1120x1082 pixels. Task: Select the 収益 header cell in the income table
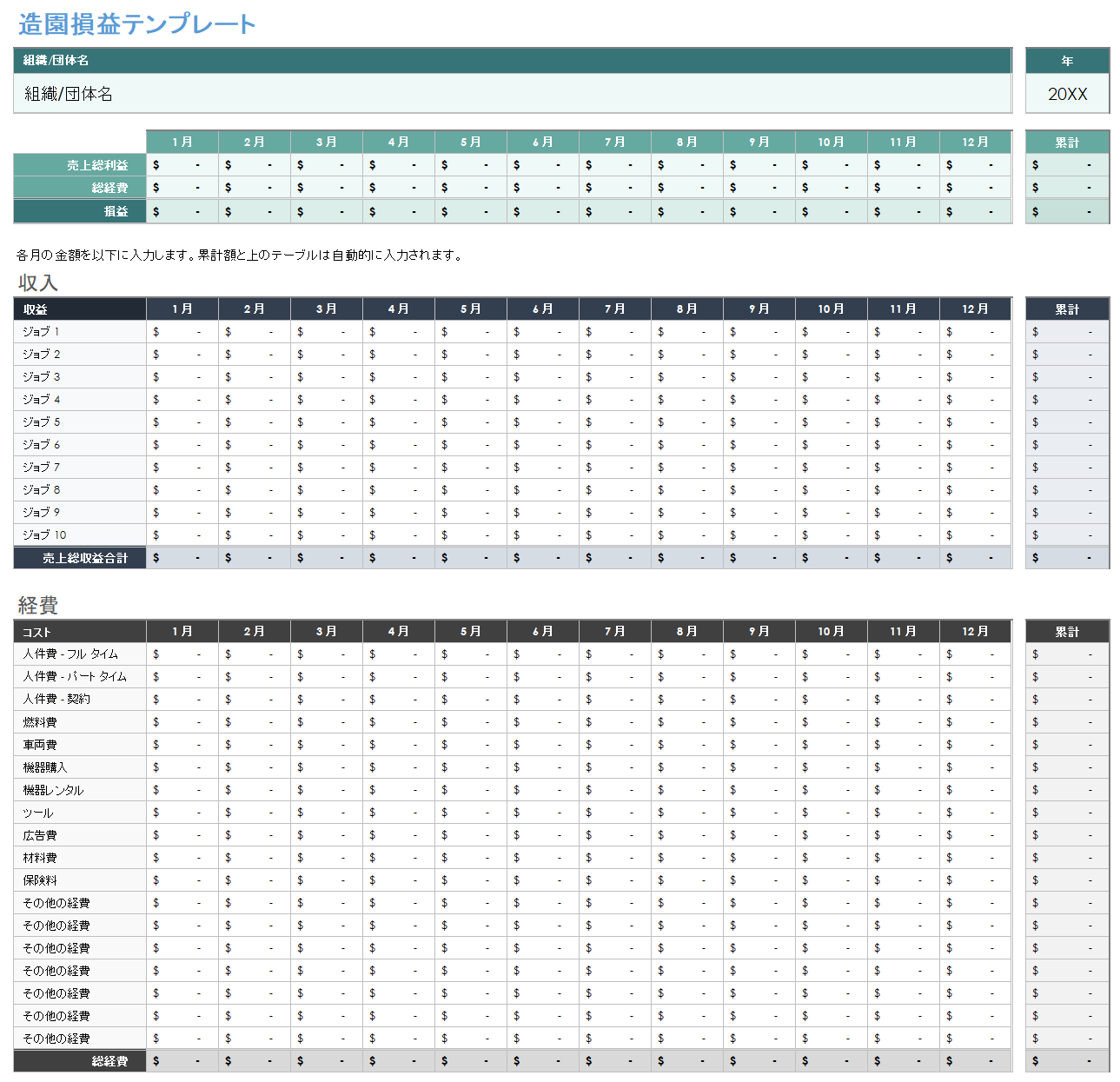tap(80, 309)
